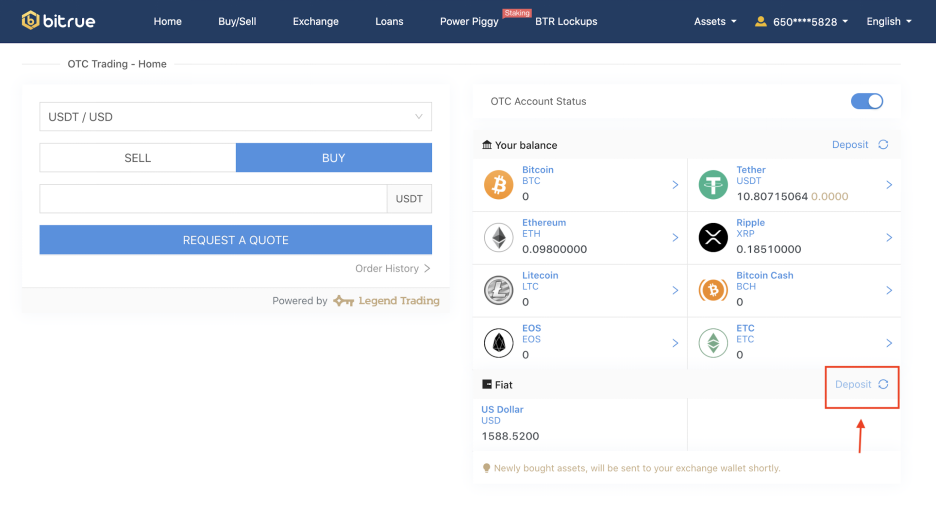Toggle the OTC Account Status switch
The height and width of the screenshot is (530, 936).
pyautogui.click(x=866, y=101)
